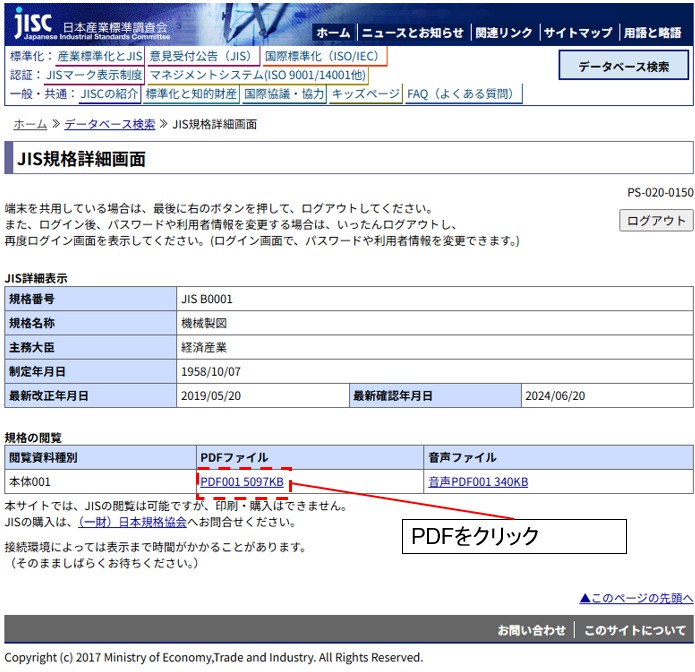This screenshot has width=695, height=672.
Task: Open マネジメントシステム(ISO 9001/14001他) tab
Action: pos(257,75)
